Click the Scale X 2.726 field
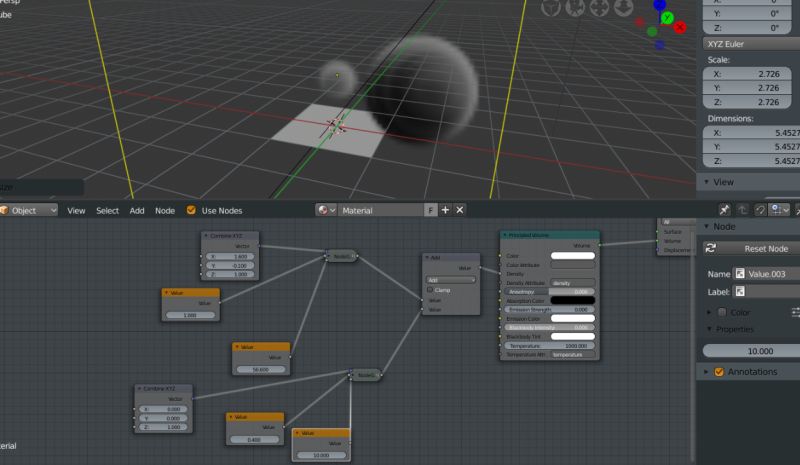This screenshot has height=465, width=800. click(x=747, y=74)
